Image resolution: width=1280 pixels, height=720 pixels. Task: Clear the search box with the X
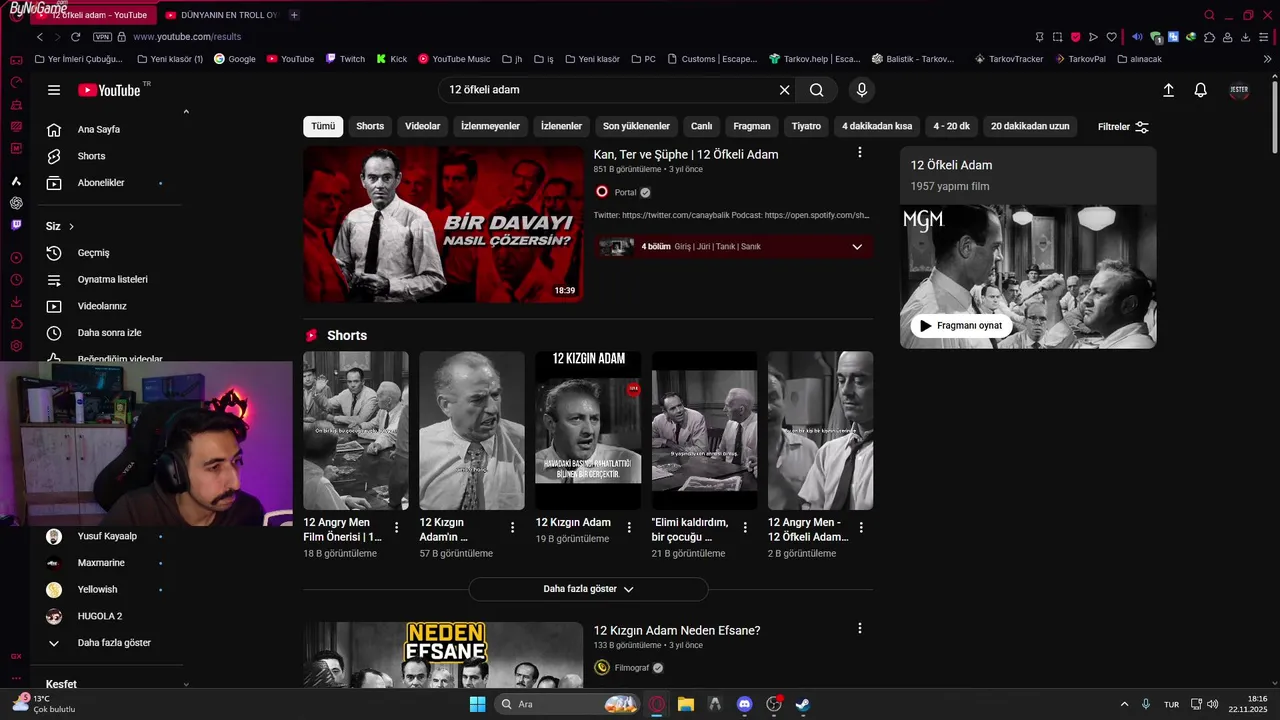(x=785, y=90)
